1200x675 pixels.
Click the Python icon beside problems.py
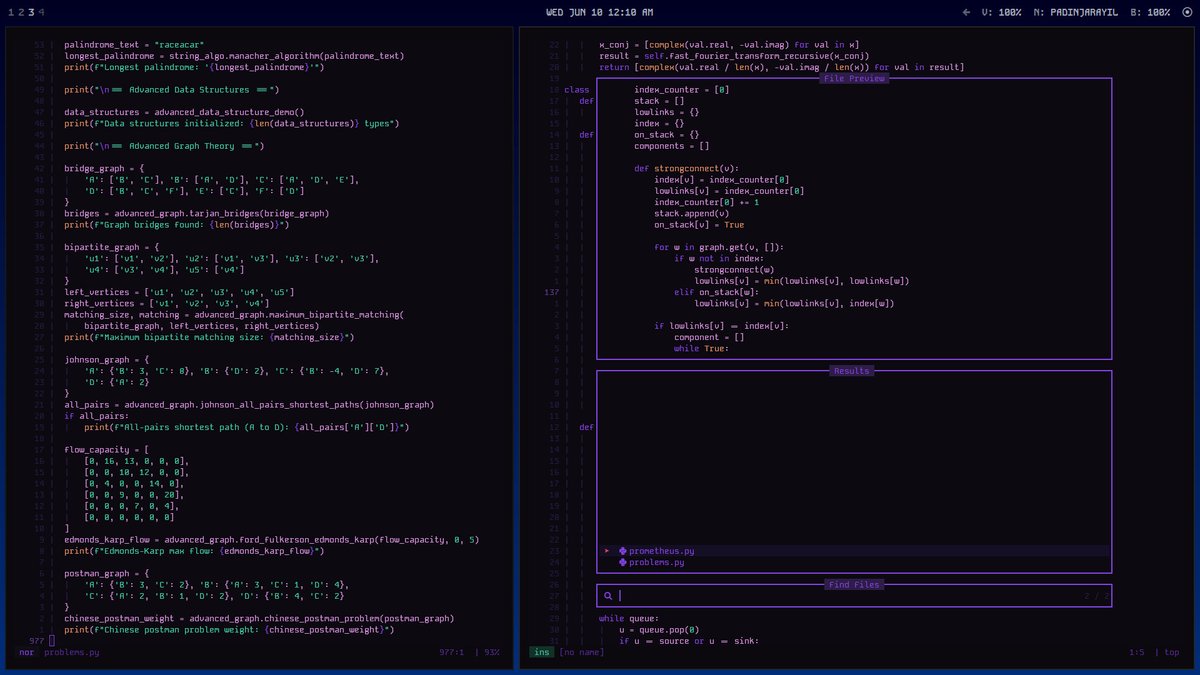pyautogui.click(x=623, y=563)
